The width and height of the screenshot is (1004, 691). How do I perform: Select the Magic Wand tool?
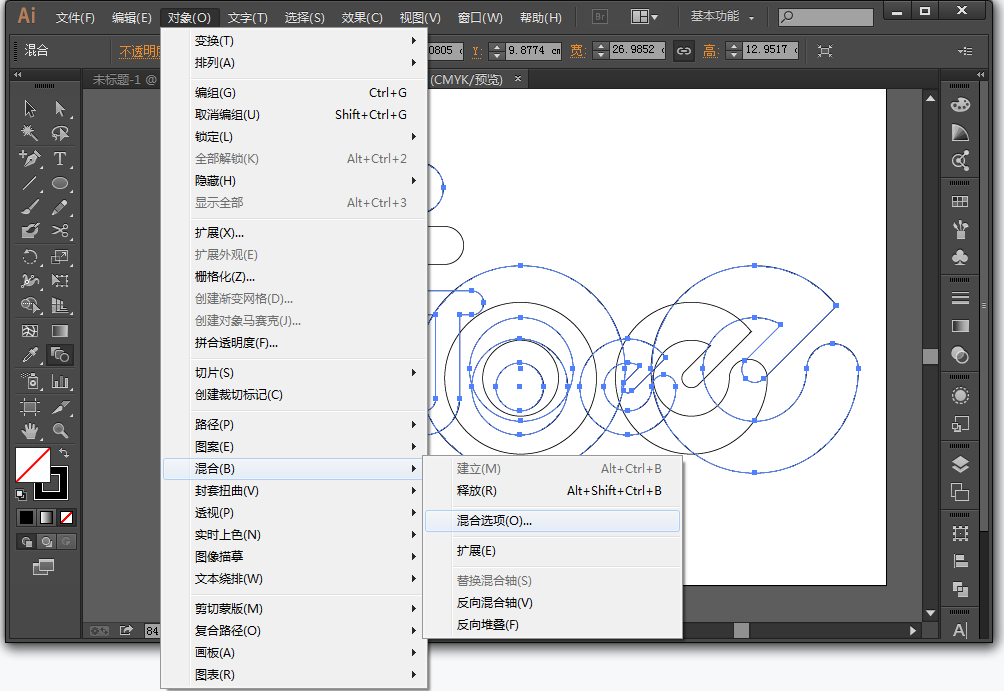[x=30, y=133]
